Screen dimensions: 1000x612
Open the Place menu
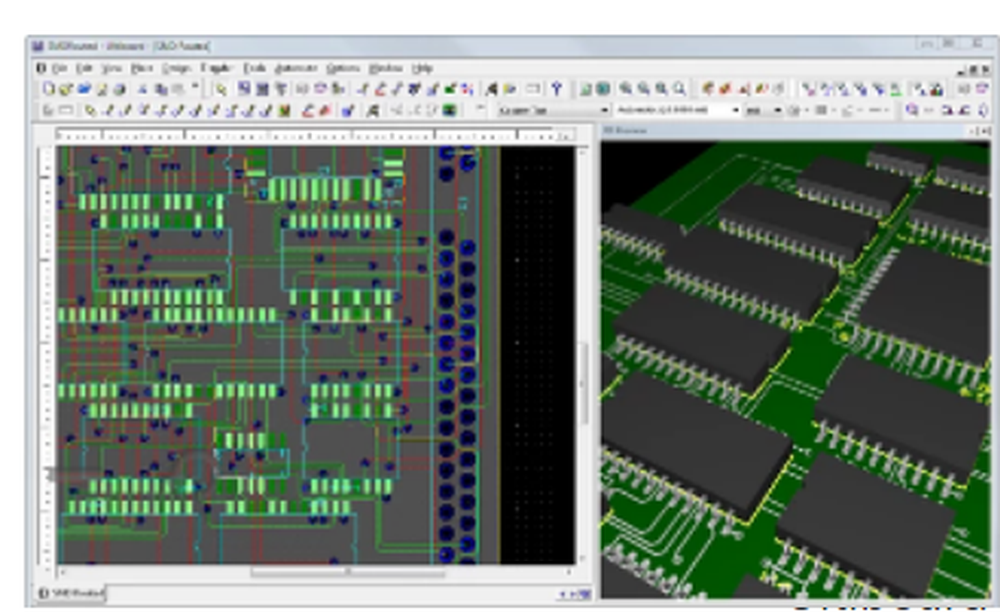pyautogui.click(x=142, y=68)
